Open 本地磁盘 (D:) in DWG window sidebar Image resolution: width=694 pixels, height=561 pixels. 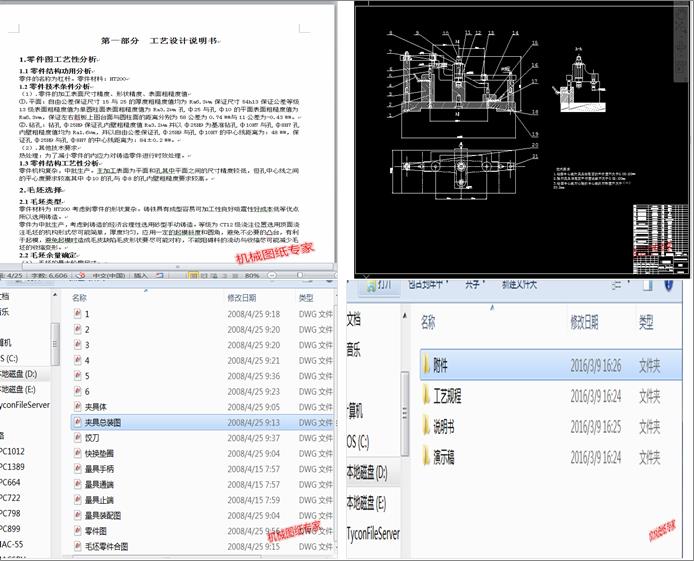point(19,374)
